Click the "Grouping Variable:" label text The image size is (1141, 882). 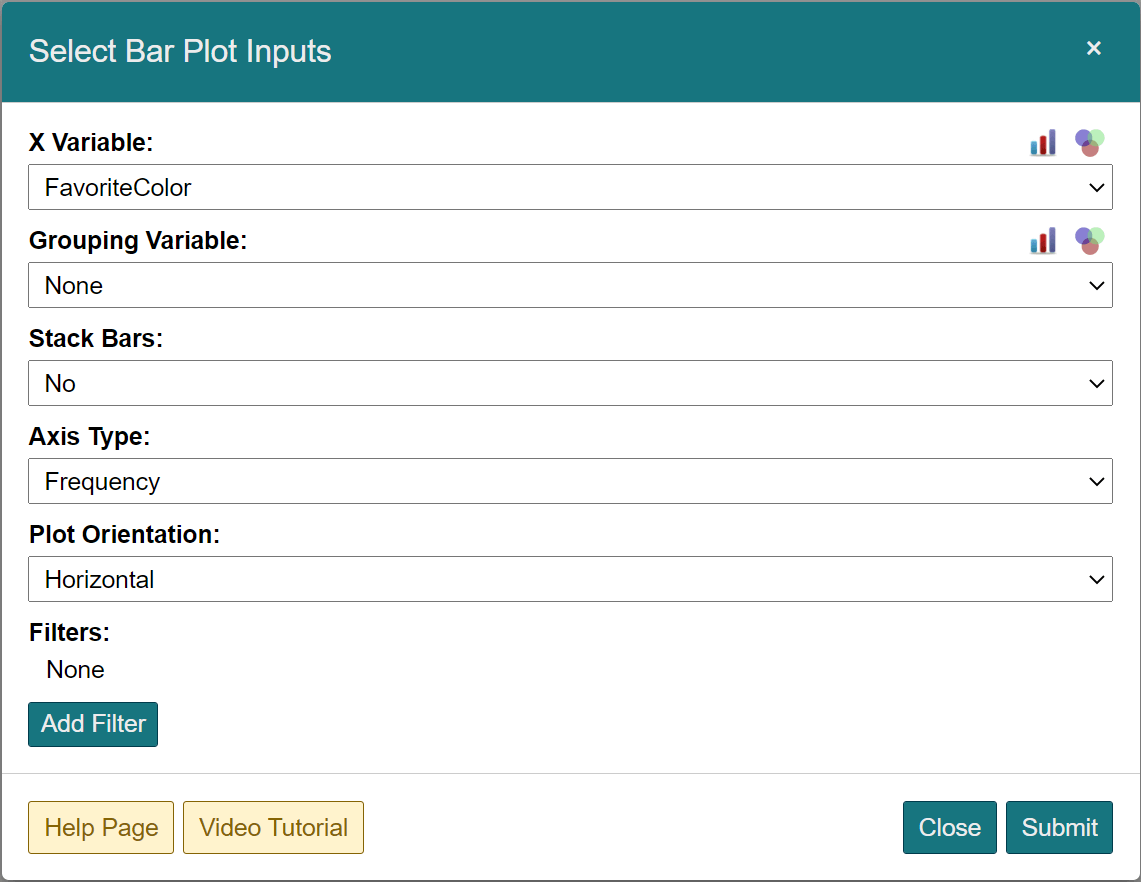pyautogui.click(x=137, y=241)
